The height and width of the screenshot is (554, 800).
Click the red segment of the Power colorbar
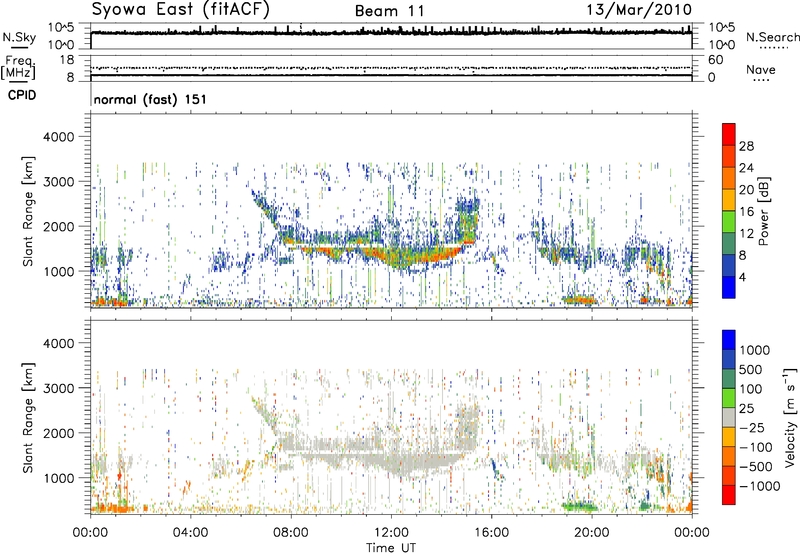[729, 134]
